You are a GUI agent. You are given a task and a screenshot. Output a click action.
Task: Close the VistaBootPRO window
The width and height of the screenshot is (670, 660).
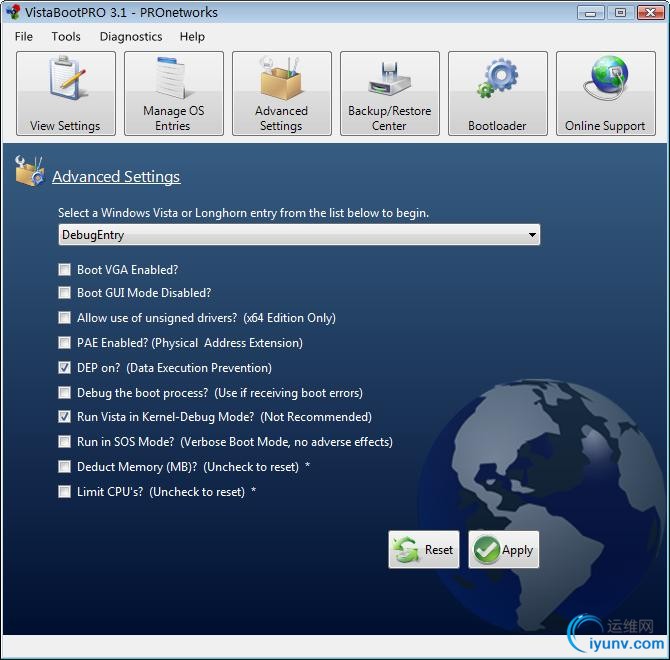[650, 13]
